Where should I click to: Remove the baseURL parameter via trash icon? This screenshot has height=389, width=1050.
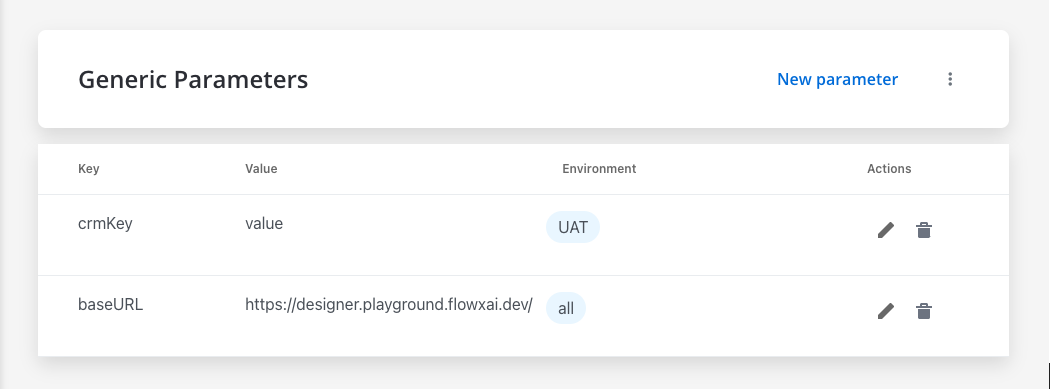tap(923, 311)
